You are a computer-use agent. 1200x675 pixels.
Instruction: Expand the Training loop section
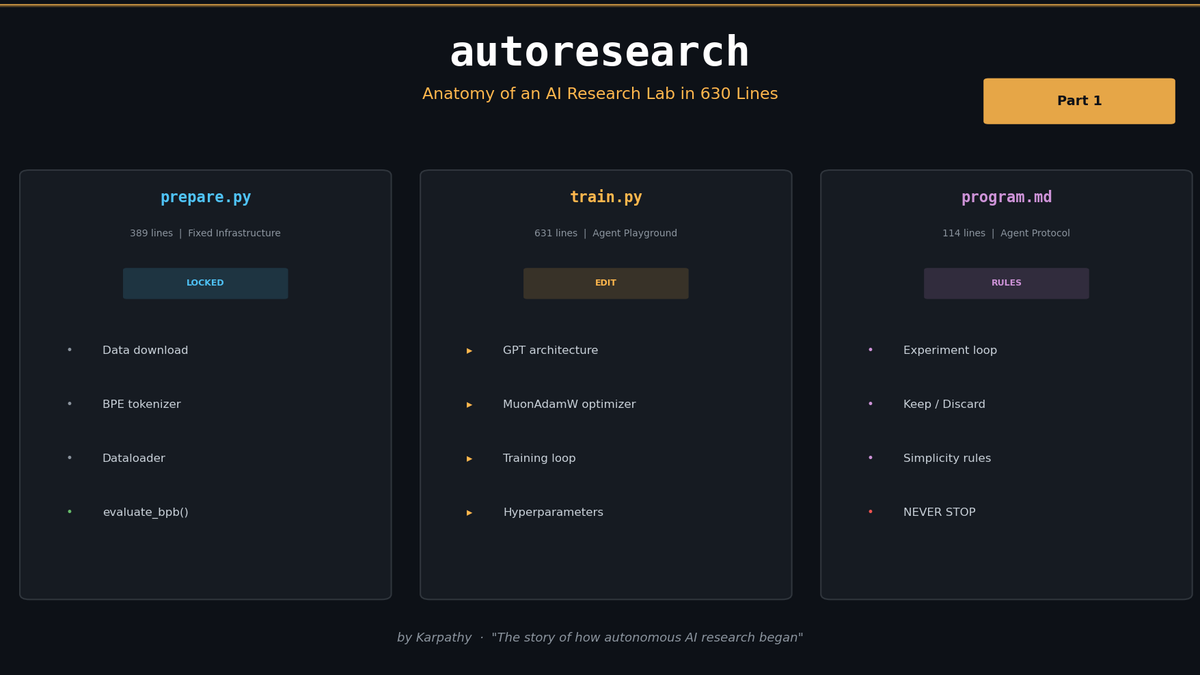tap(468, 458)
